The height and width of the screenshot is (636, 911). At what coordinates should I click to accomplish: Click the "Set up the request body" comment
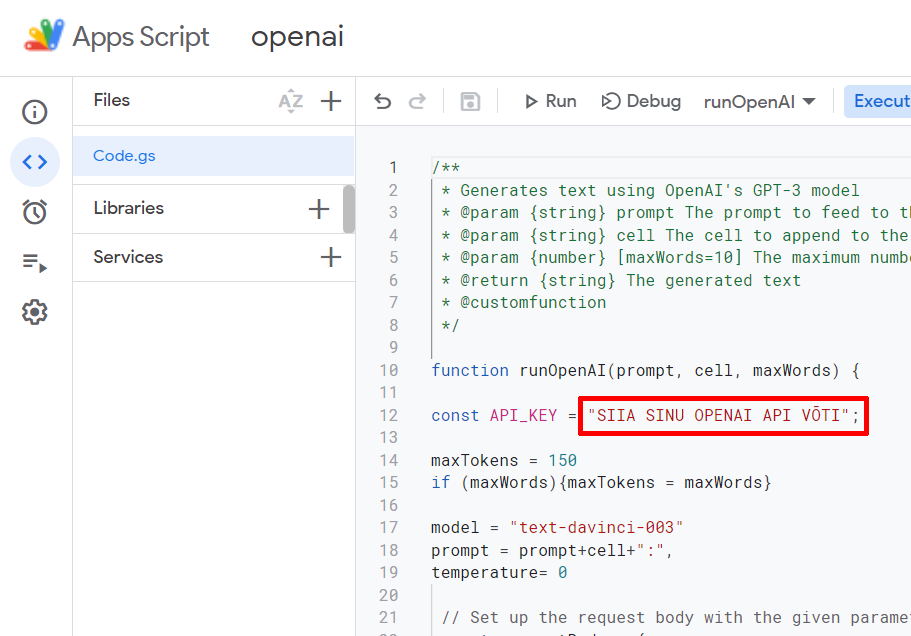pyautogui.click(x=676, y=617)
